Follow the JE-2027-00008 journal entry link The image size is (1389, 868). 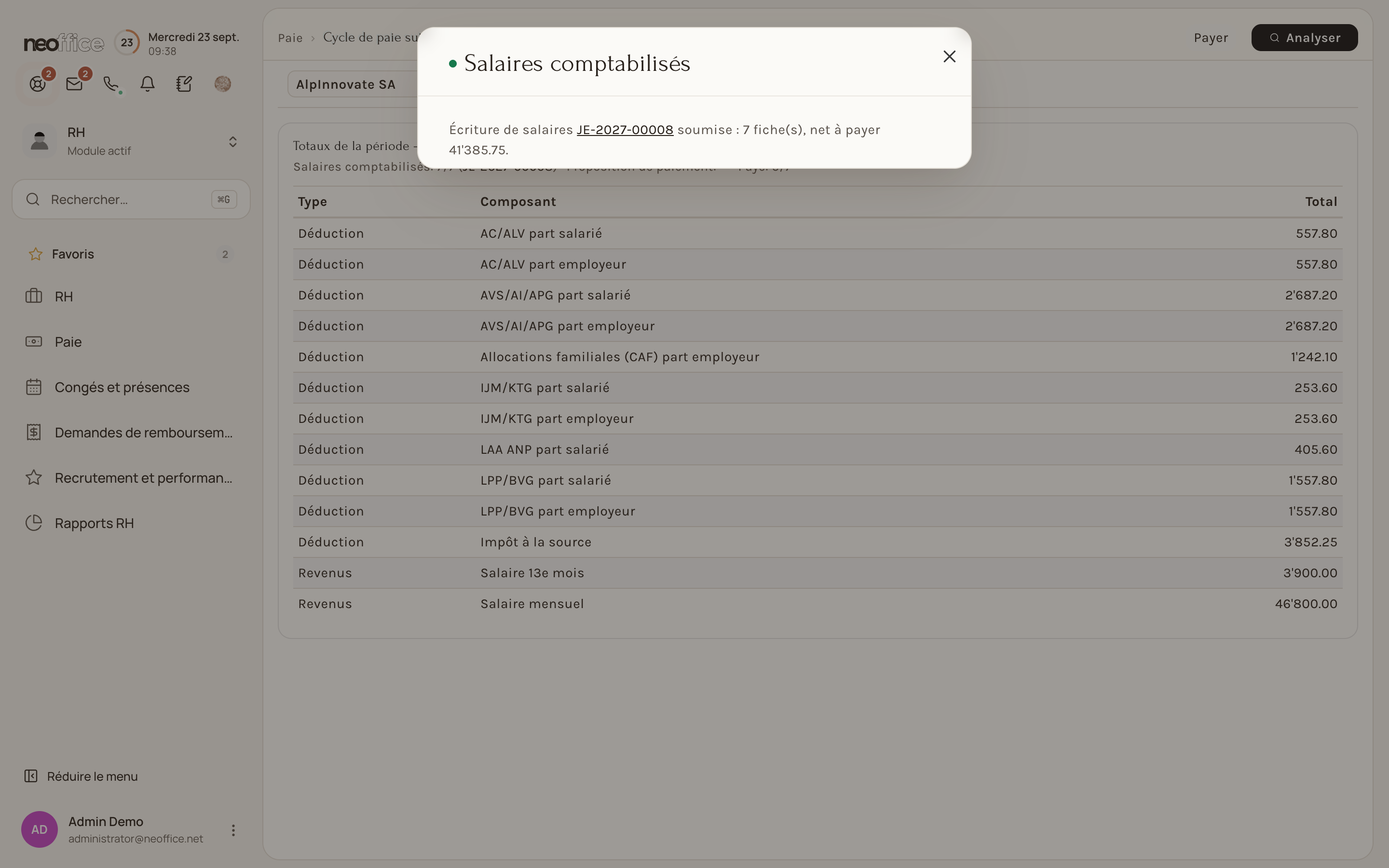pos(625,130)
